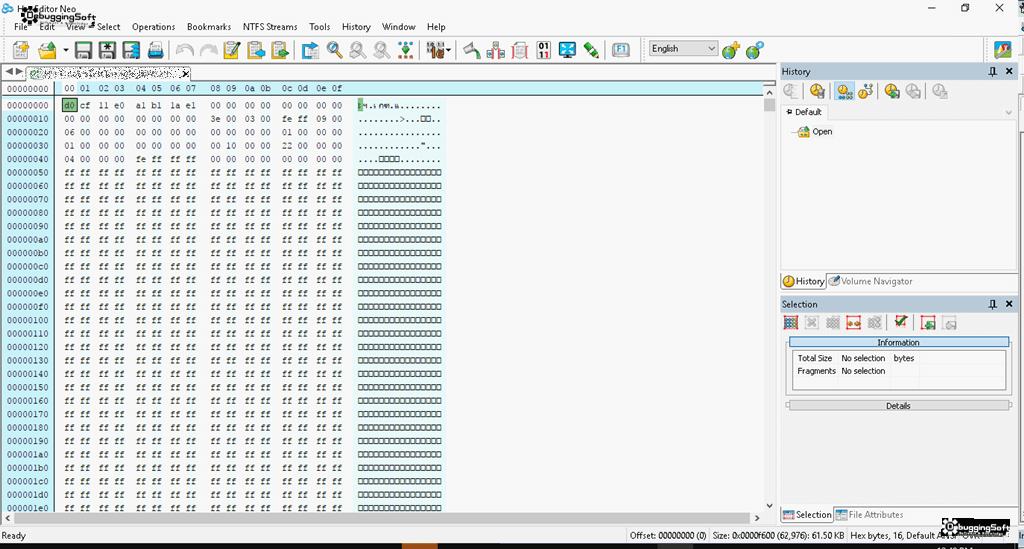The width and height of the screenshot is (1024, 549).
Task: Expand the History tab list chevron
Action: pos(1008,112)
